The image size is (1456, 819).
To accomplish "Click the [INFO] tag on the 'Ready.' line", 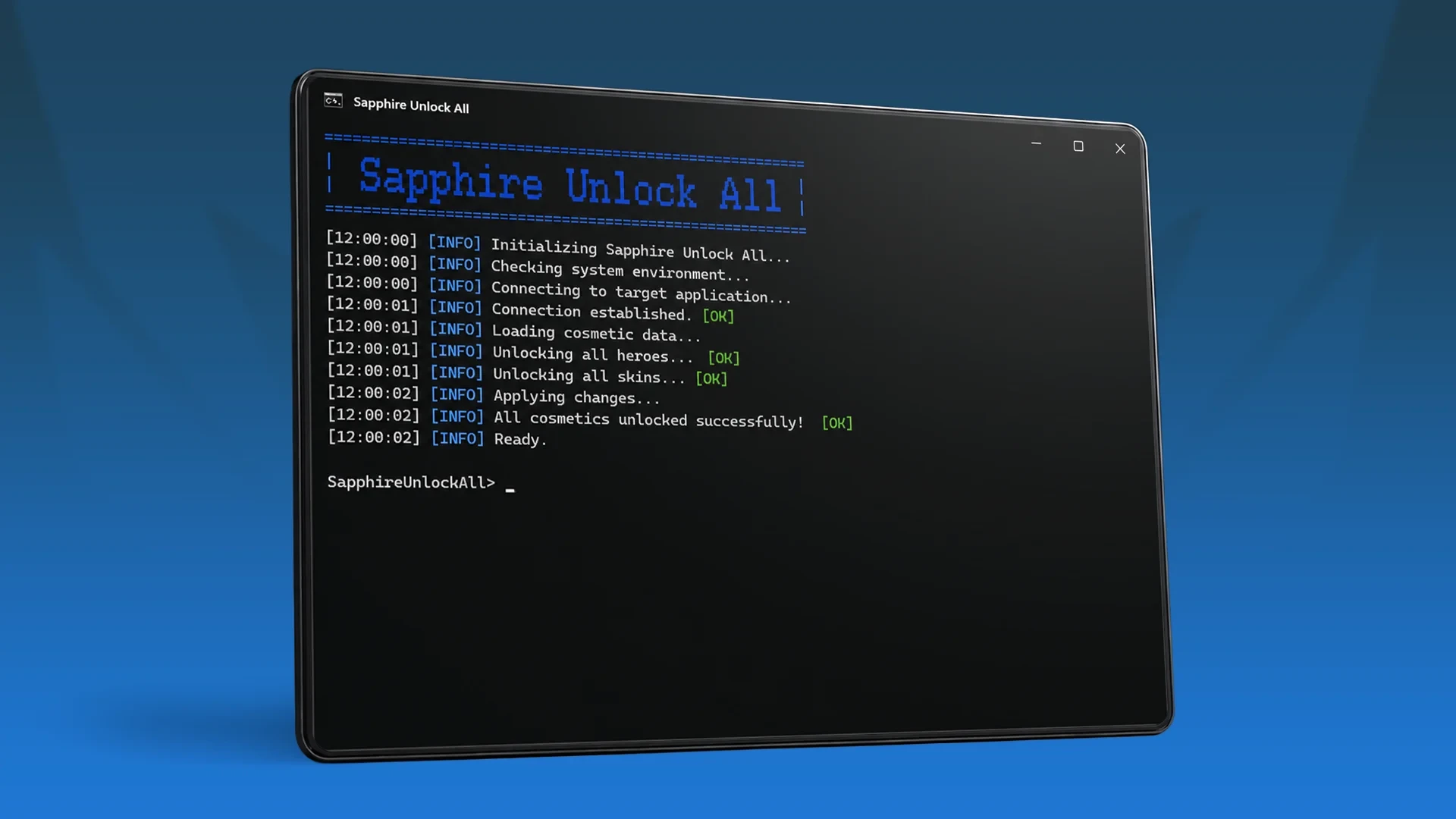I will tap(457, 438).
